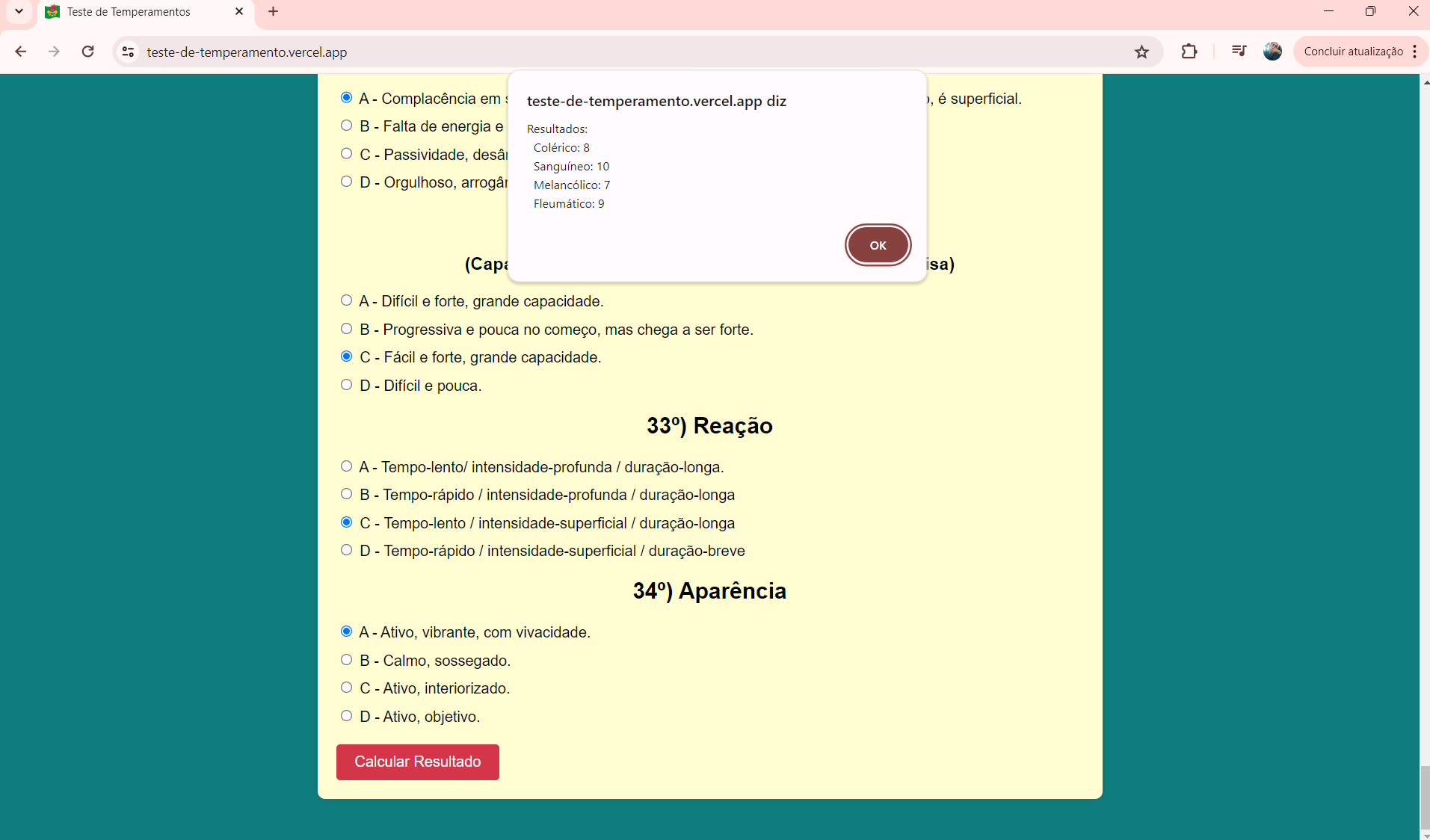Select A - Difícil e forte, grande capacidade
This screenshot has height=840, width=1430.
tap(346, 300)
